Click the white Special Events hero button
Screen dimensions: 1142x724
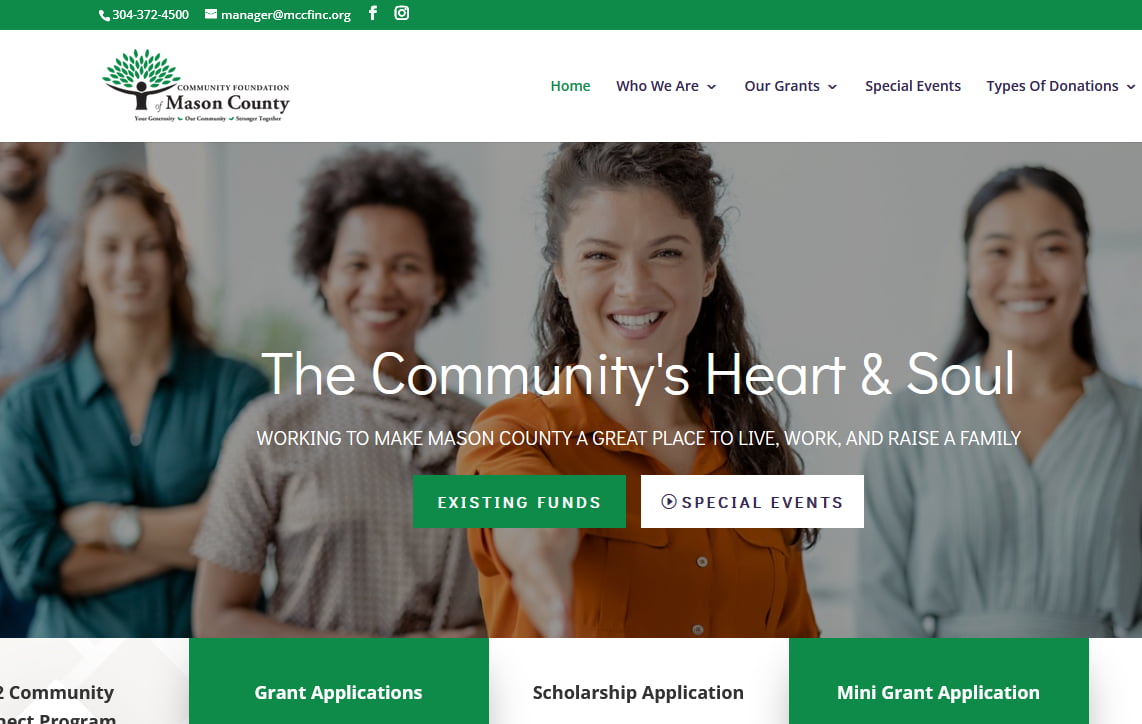752,502
